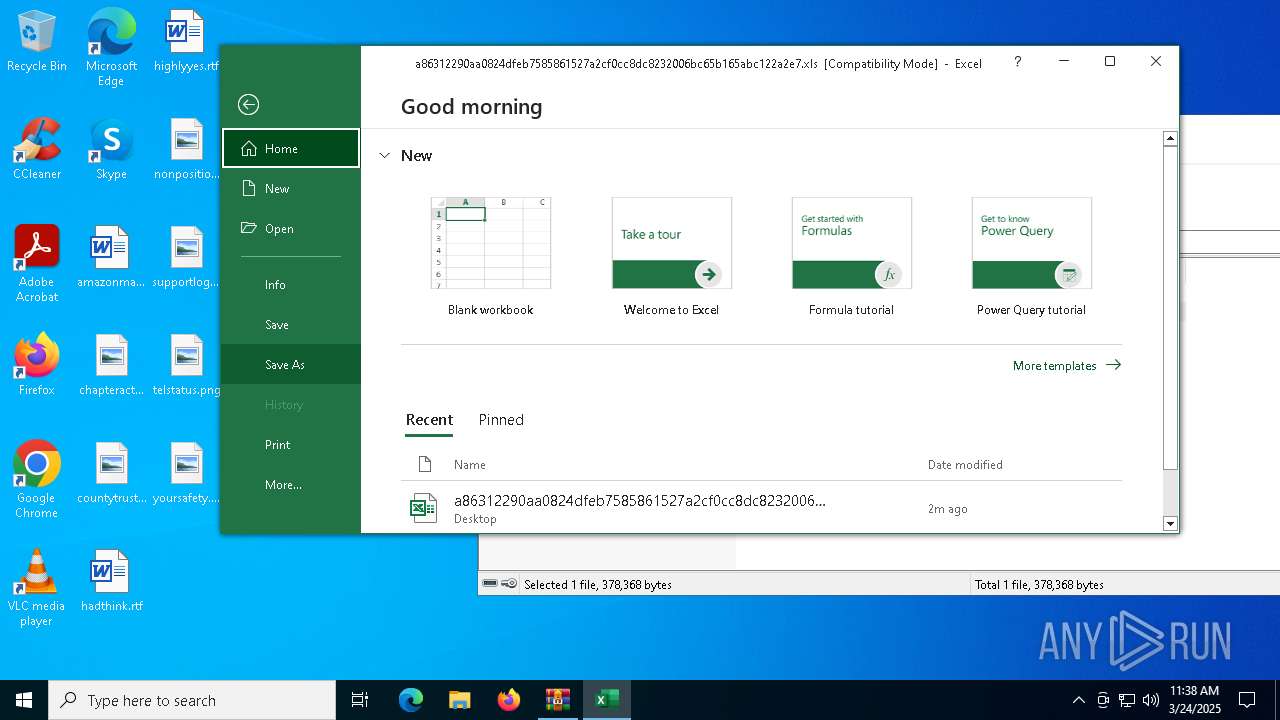Select chapteract... image file on desktop
The width and height of the screenshot is (1280, 720).
(111, 365)
